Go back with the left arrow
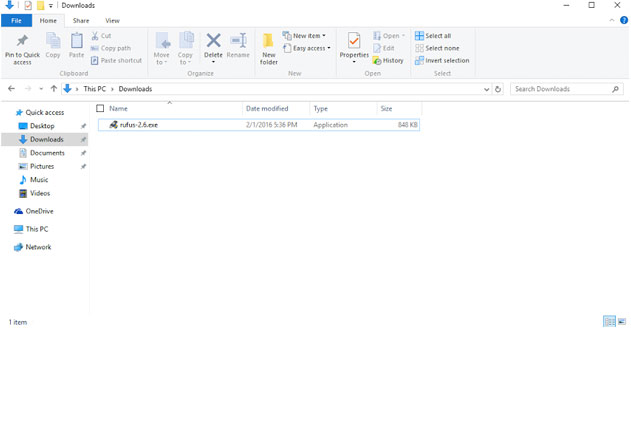Screen dimensions: 631x444 click(x=11, y=89)
